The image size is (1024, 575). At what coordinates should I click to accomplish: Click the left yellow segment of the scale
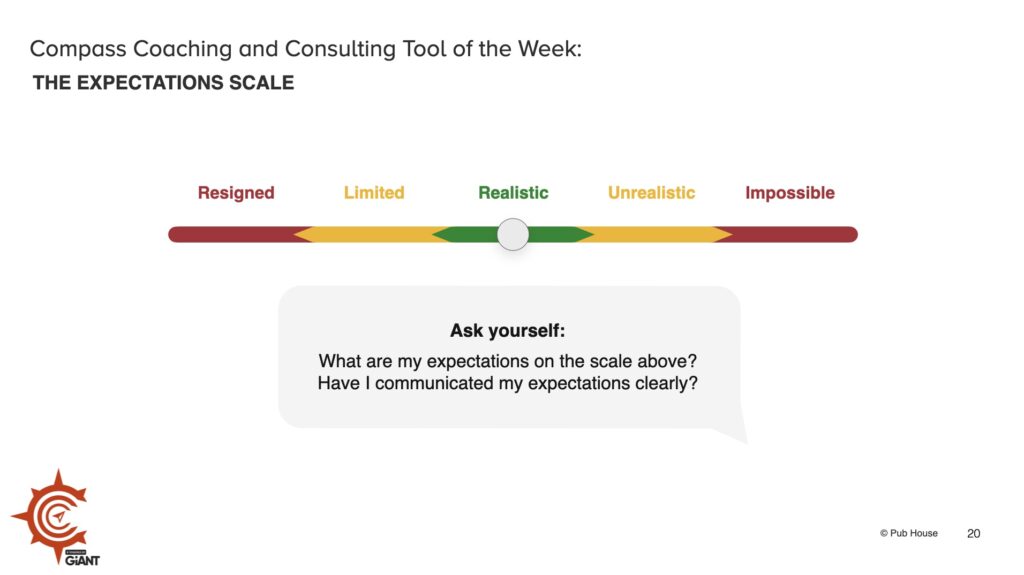[x=365, y=235]
